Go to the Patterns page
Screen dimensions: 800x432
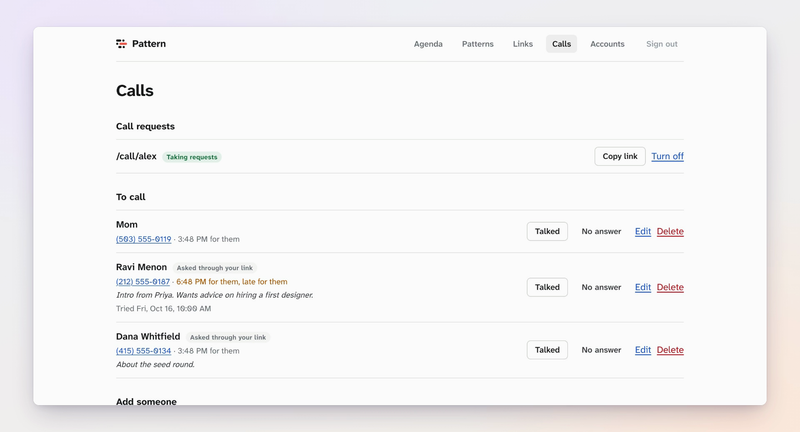pyautogui.click(x=478, y=44)
